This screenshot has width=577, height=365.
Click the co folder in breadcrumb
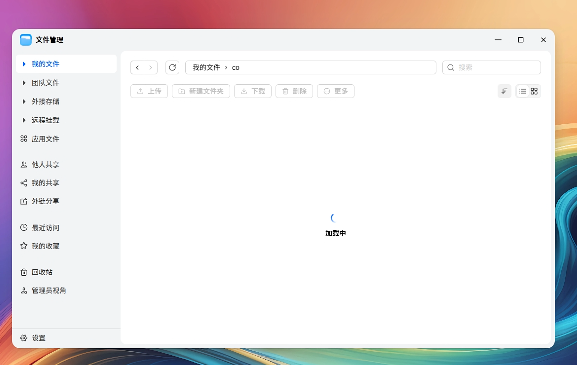click(236, 68)
